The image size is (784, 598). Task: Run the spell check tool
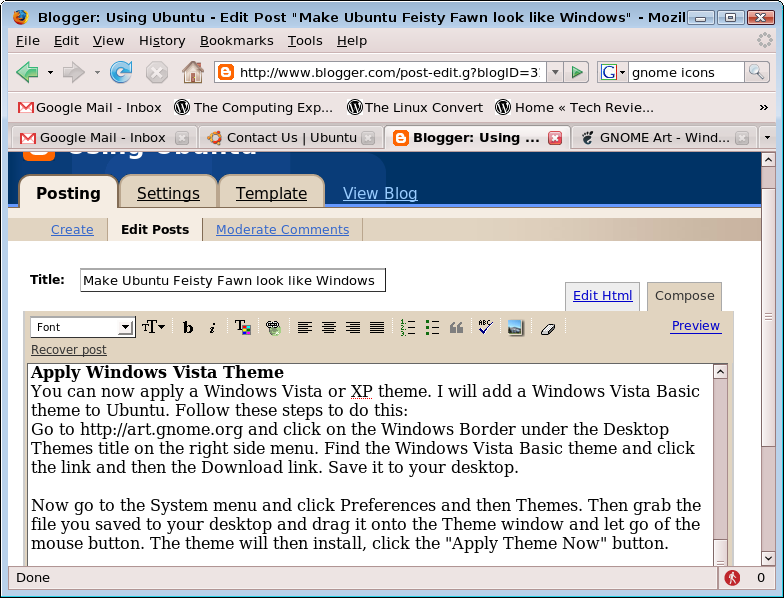coord(485,327)
